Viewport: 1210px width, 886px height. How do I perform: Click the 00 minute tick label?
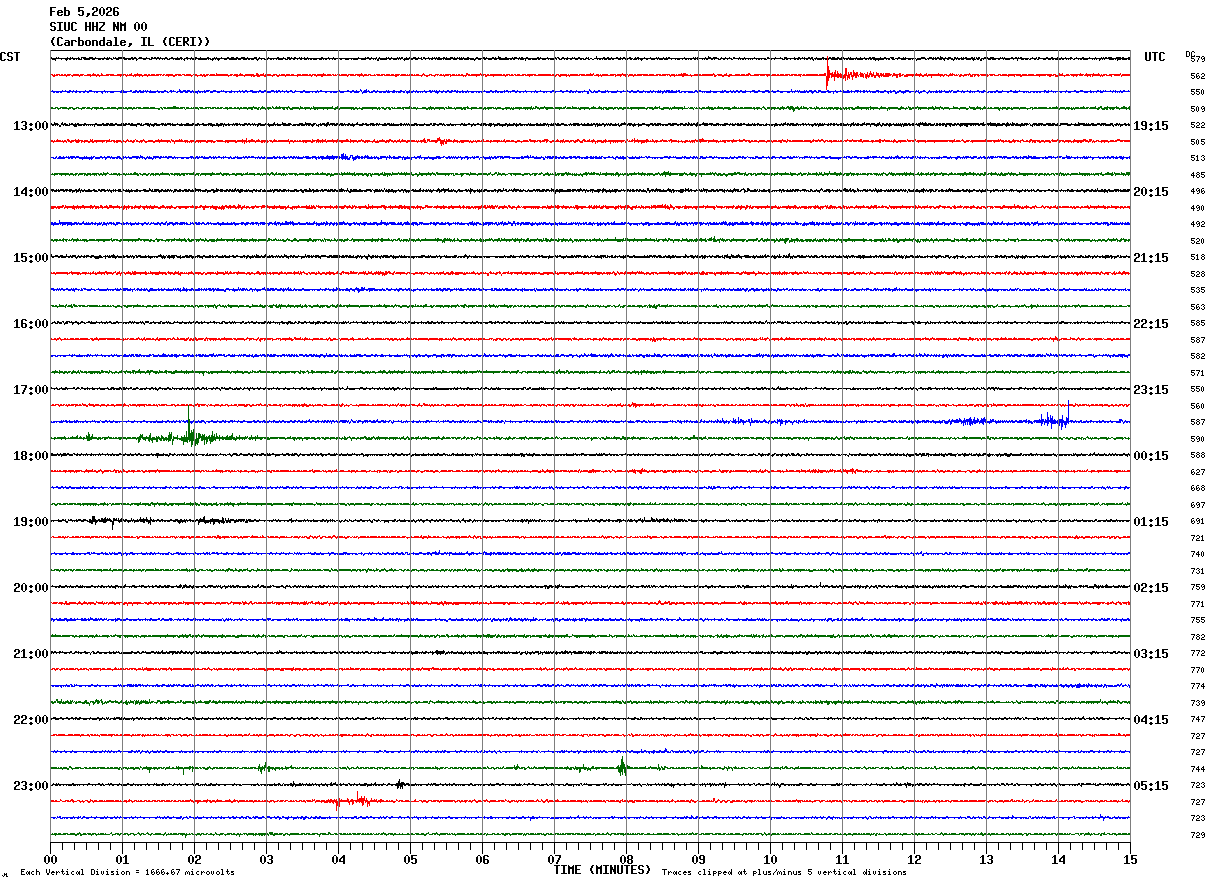50,859
